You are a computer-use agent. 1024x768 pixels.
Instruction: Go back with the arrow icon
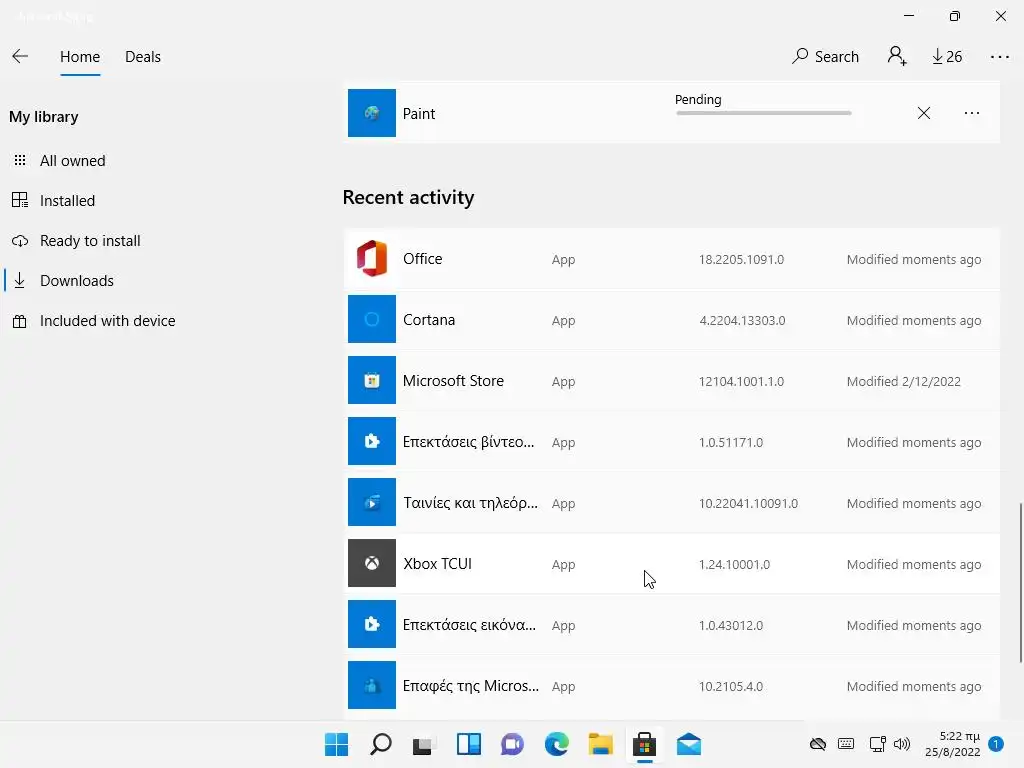click(20, 56)
